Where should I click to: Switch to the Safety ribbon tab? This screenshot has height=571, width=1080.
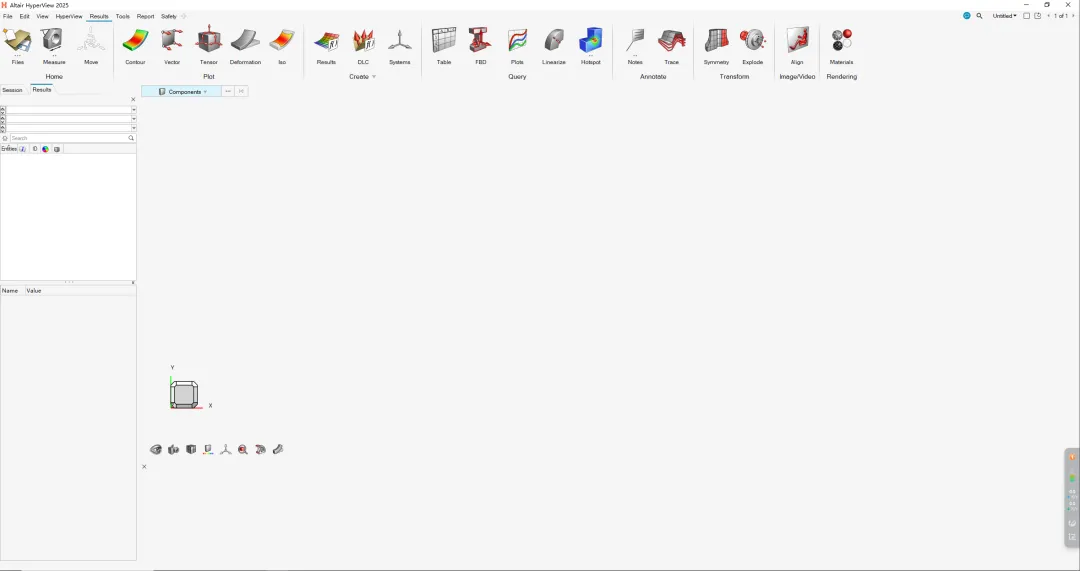point(169,16)
